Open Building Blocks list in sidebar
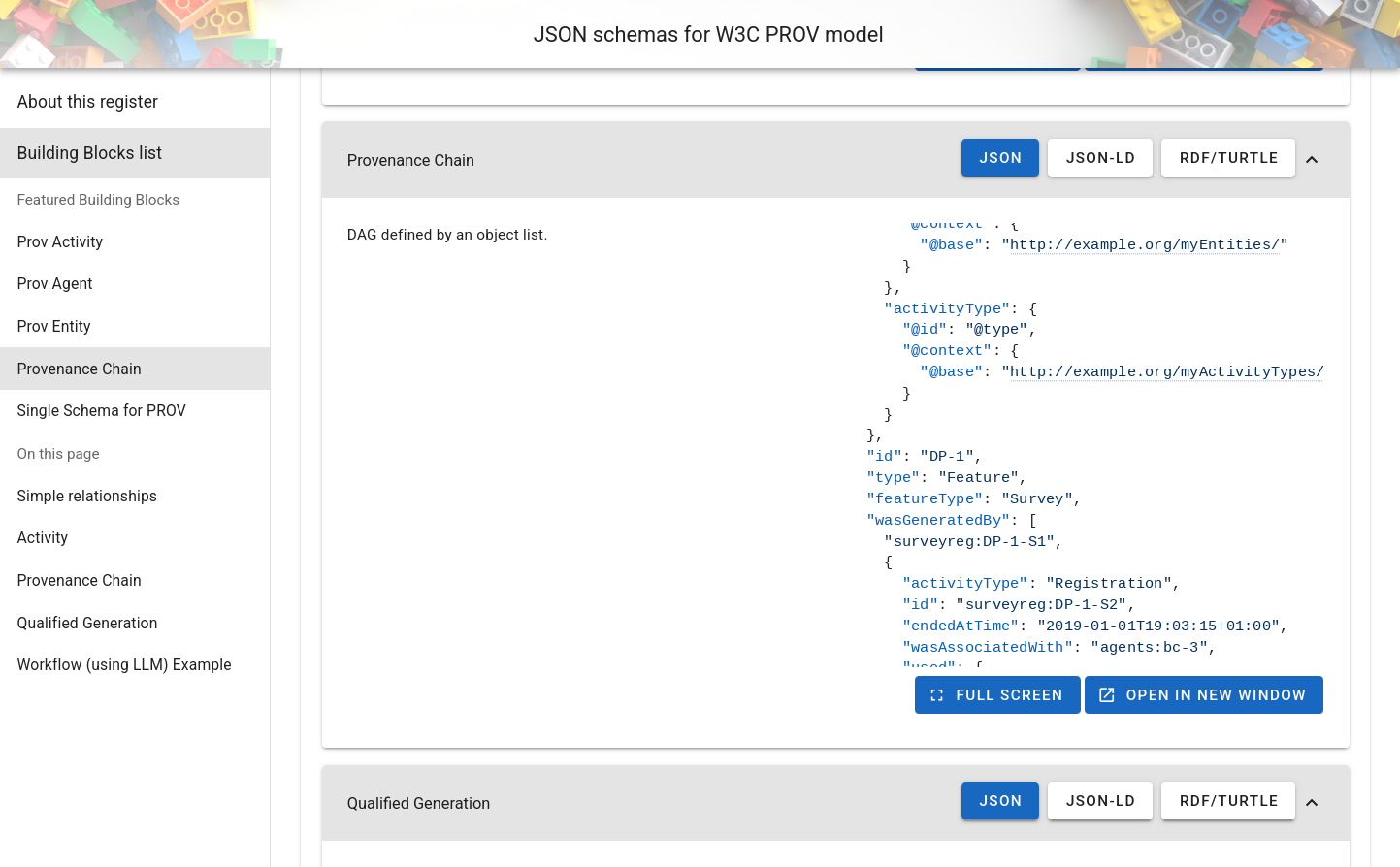Screen dimensions: 1400x867 (x=89, y=153)
